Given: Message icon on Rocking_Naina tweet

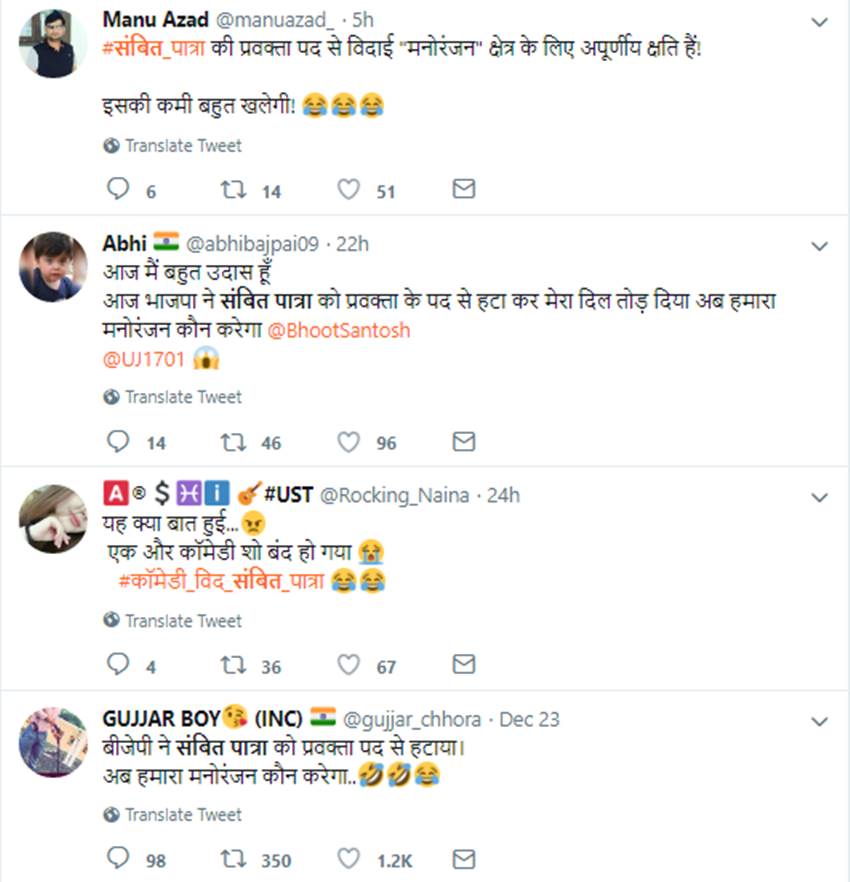Looking at the screenshot, I should [463, 665].
